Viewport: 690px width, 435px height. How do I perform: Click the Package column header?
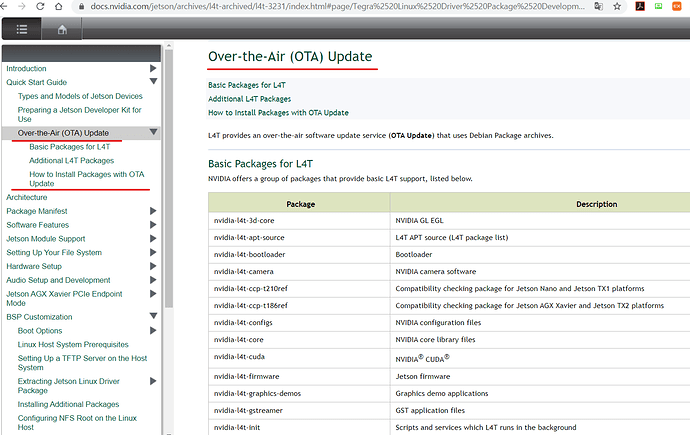(x=300, y=204)
